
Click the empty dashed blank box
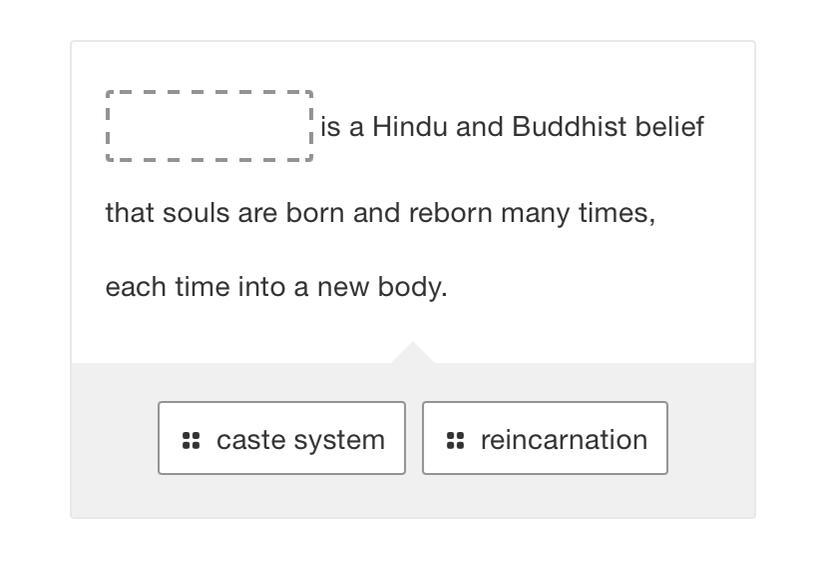tap(209, 126)
